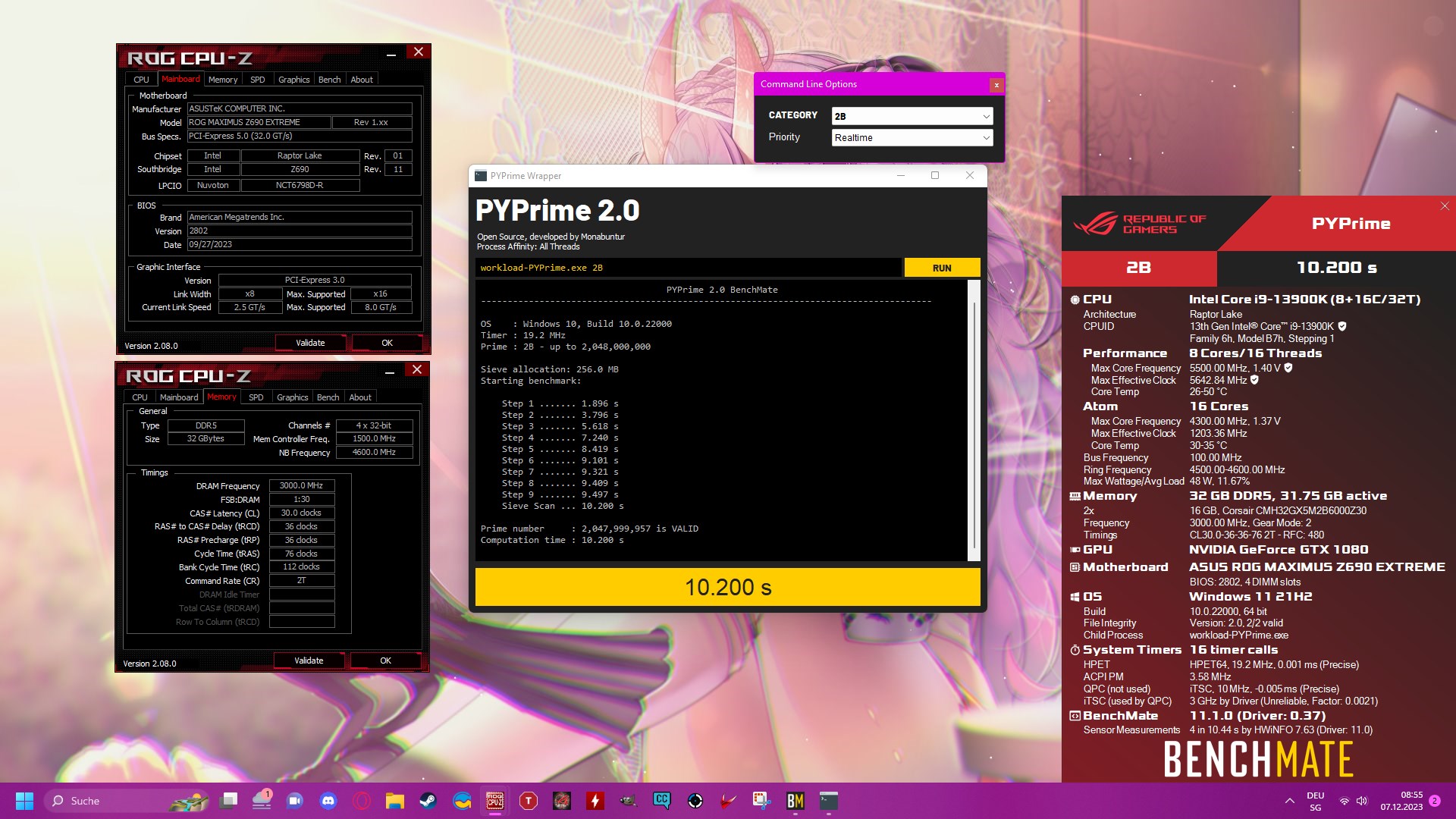
Task: Select the Command Rate 2T value
Action: [x=302, y=581]
